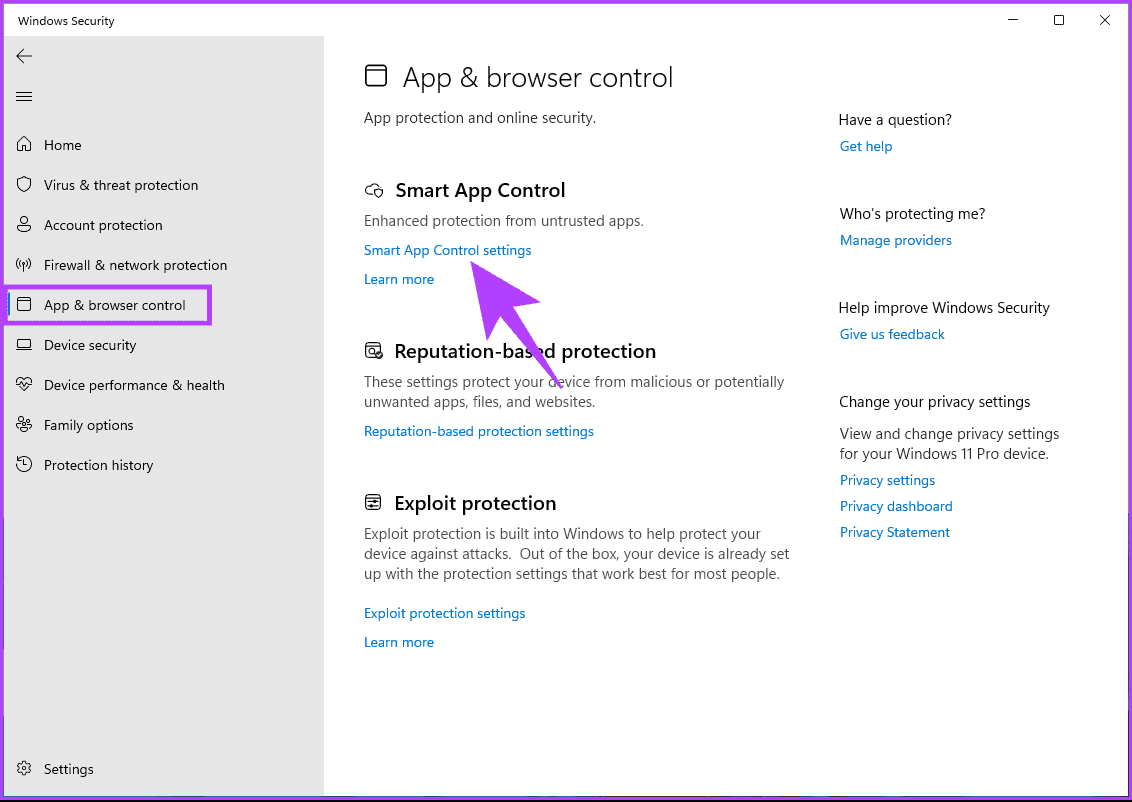Open Exploit protection settings link

(444, 613)
